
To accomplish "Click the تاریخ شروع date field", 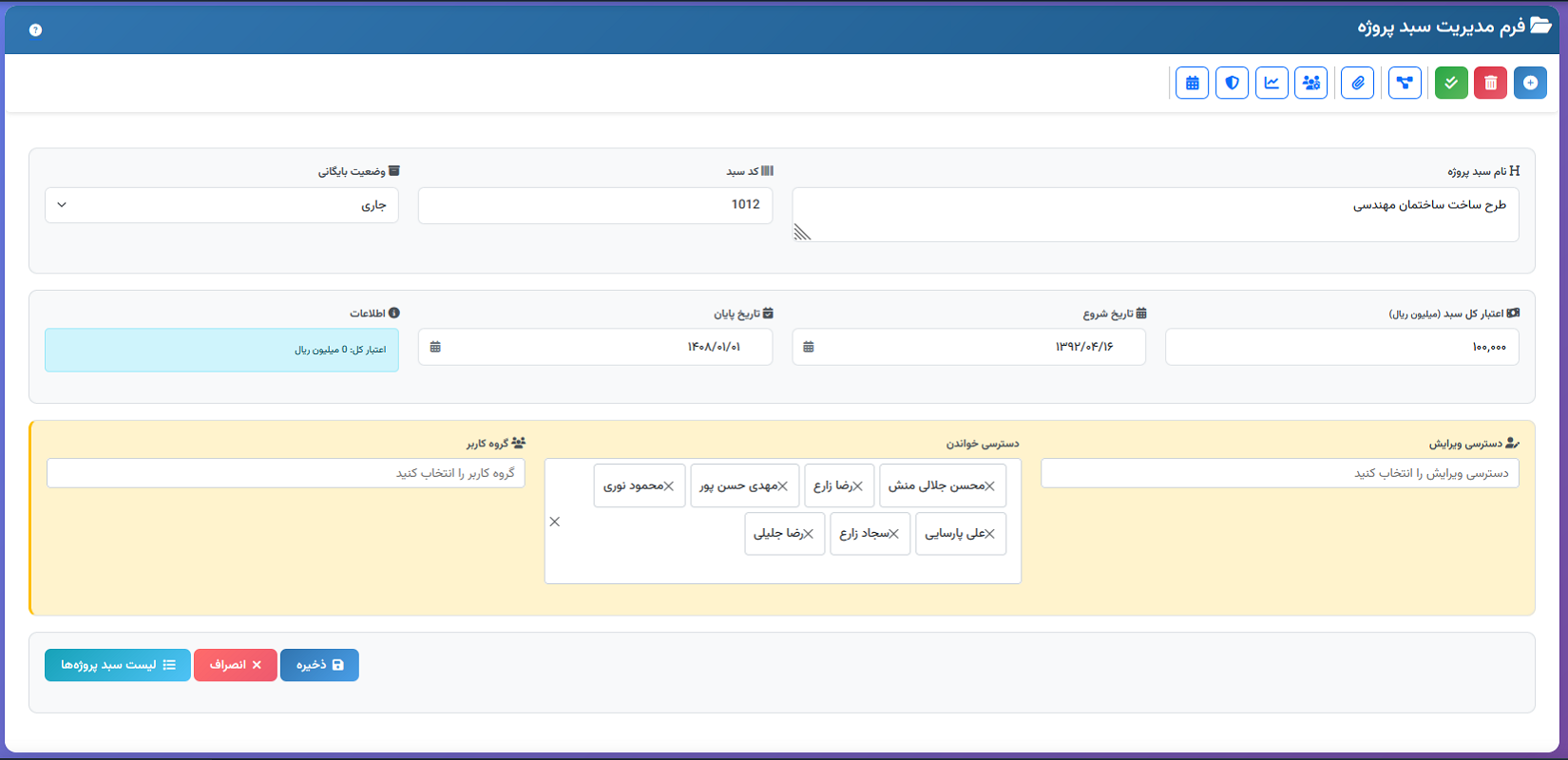I will coord(969,347).
